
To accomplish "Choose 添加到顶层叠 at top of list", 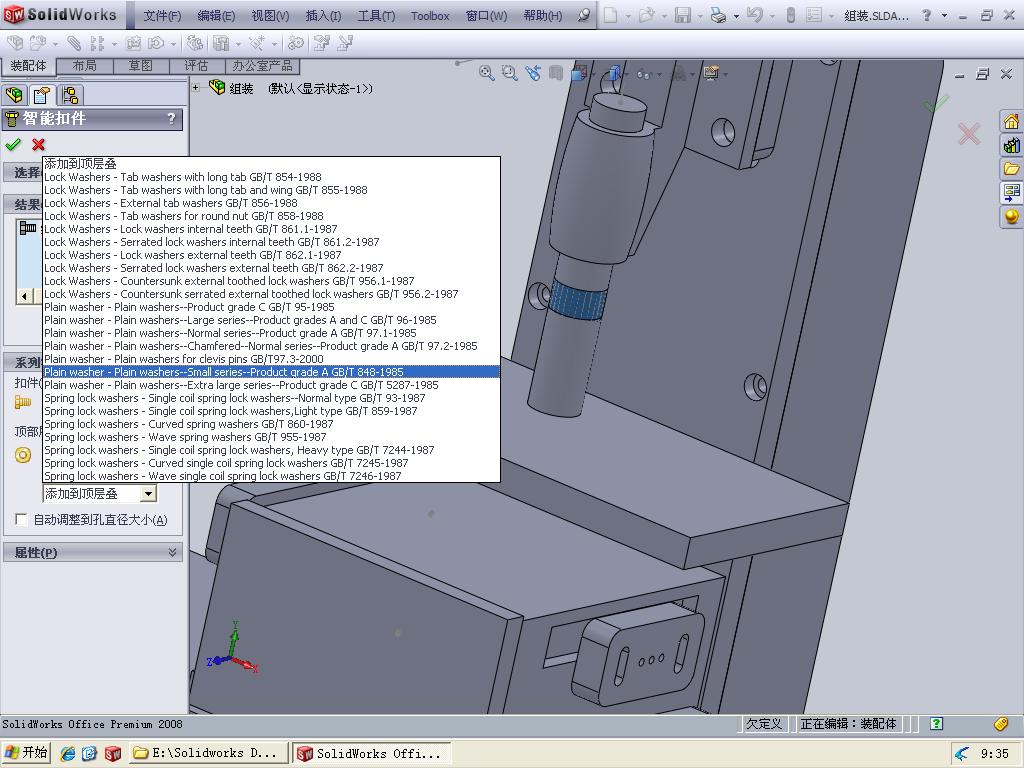I will pyautogui.click(x=271, y=164).
